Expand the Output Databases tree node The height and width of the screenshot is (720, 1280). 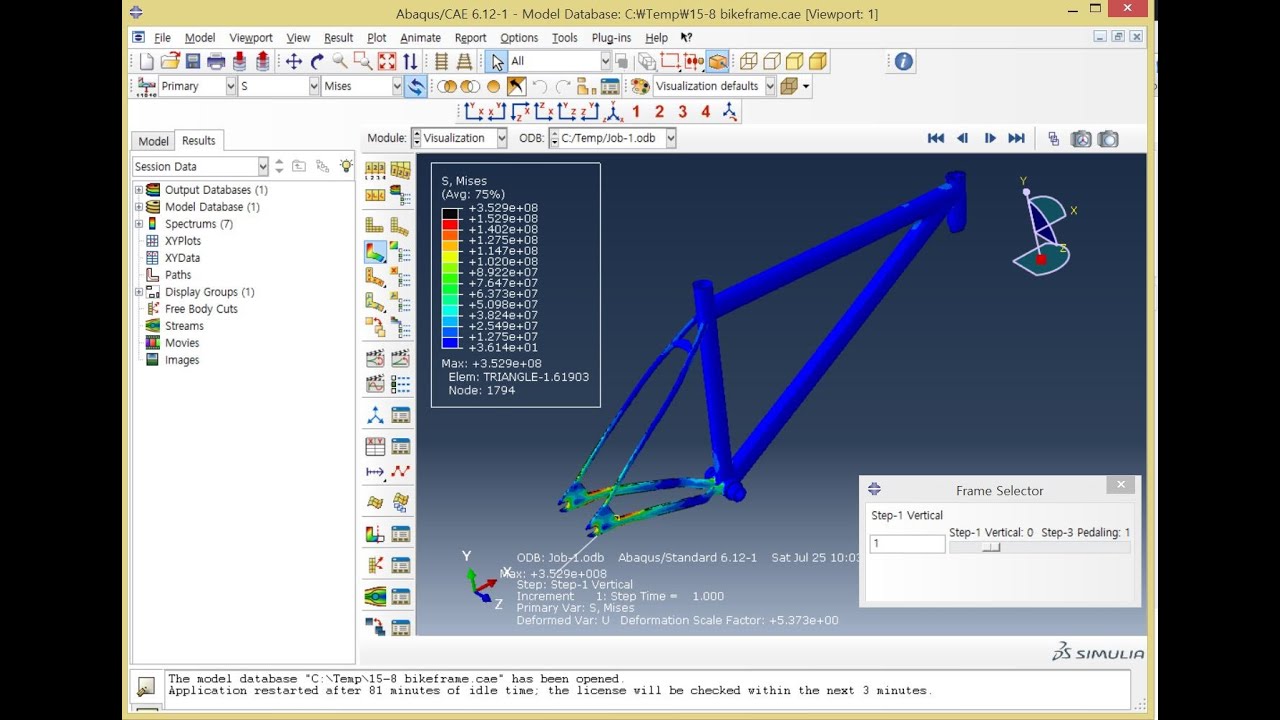tap(139, 190)
